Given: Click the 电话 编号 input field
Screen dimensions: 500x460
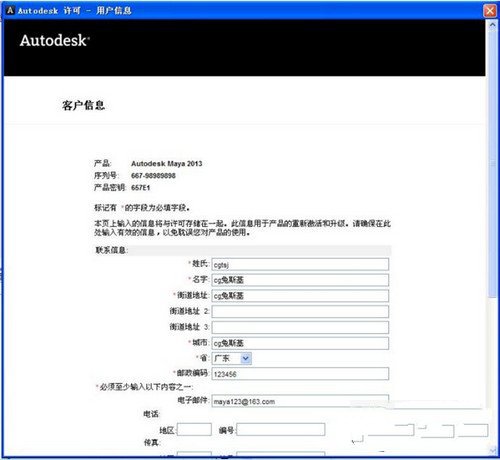Looking at the screenshot, I should tap(281, 429).
